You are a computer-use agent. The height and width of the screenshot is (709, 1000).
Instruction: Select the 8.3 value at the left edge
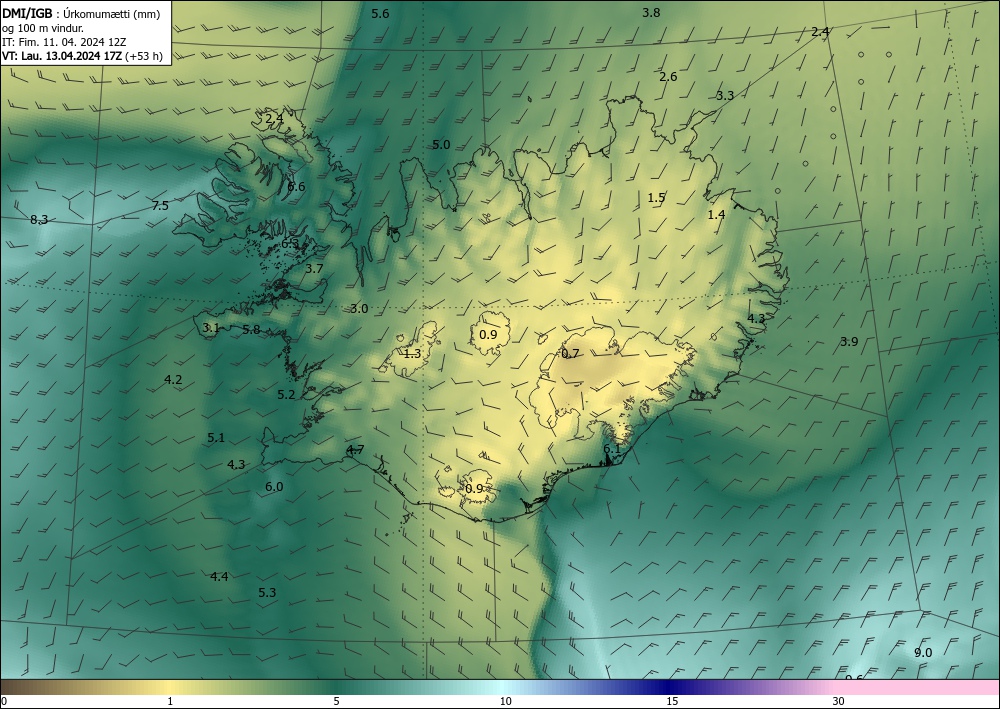39,220
